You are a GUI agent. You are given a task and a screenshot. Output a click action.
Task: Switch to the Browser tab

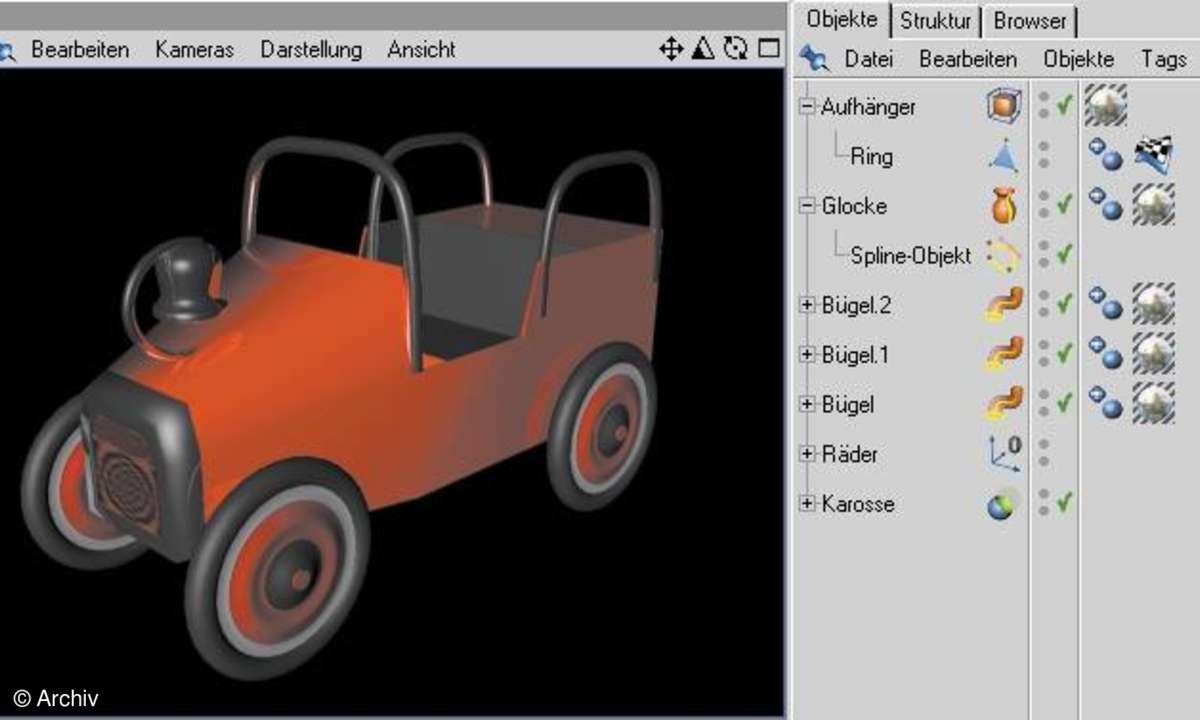[x=1030, y=21]
